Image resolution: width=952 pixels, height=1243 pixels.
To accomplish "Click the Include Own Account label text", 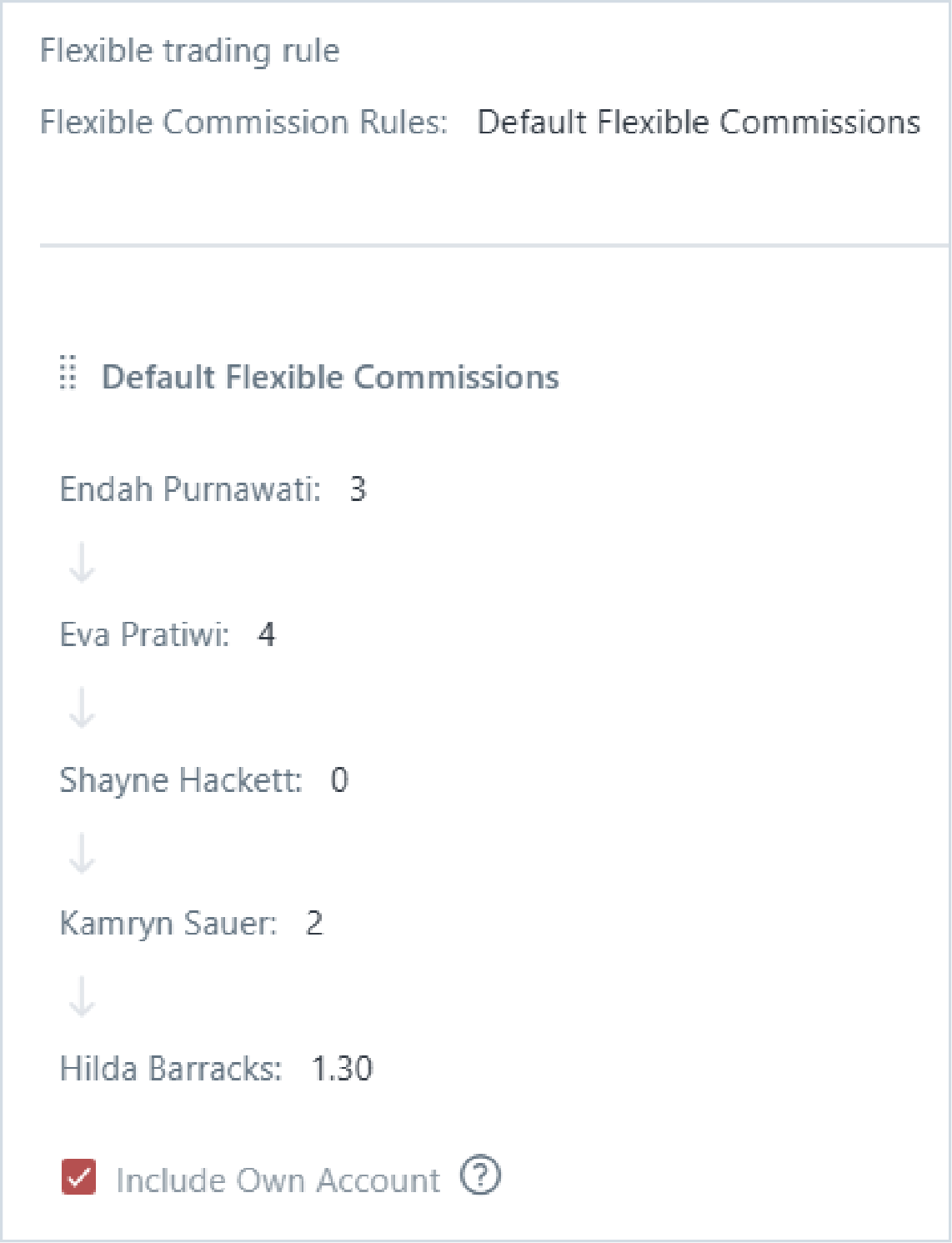I will pyautogui.click(x=278, y=1180).
